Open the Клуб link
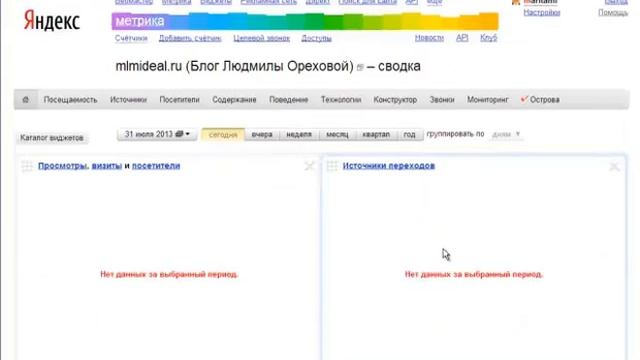Screen dimensions: 640x360 489,38
